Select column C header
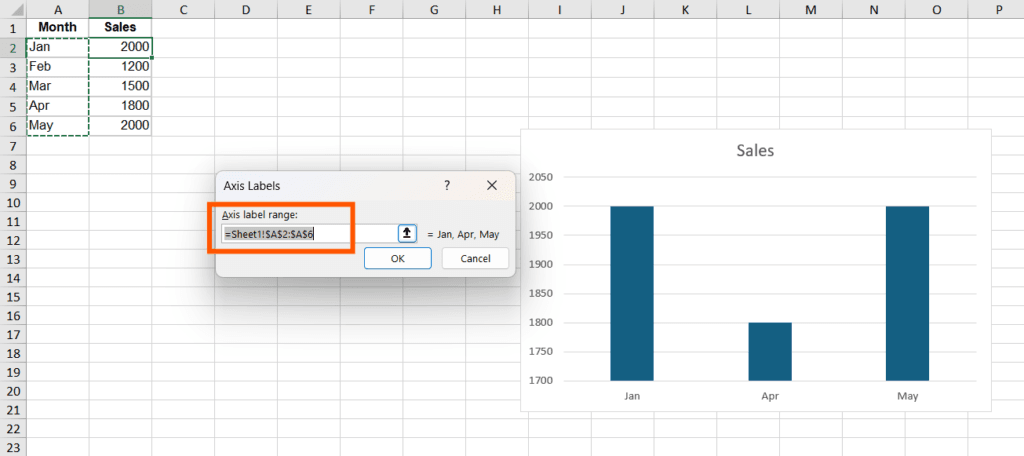Viewport: 1024px width, 456px height. 183,9
